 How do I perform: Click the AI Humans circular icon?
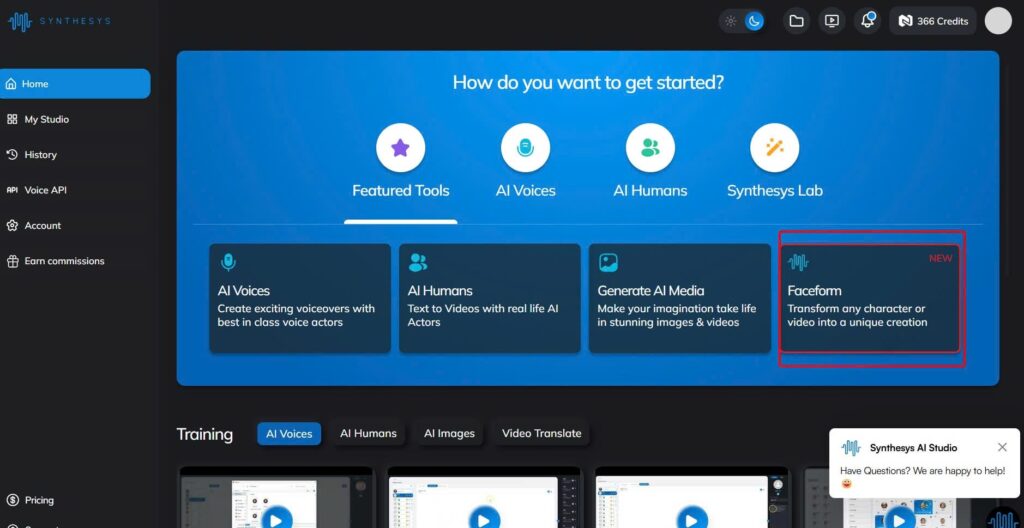pyautogui.click(x=650, y=148)
